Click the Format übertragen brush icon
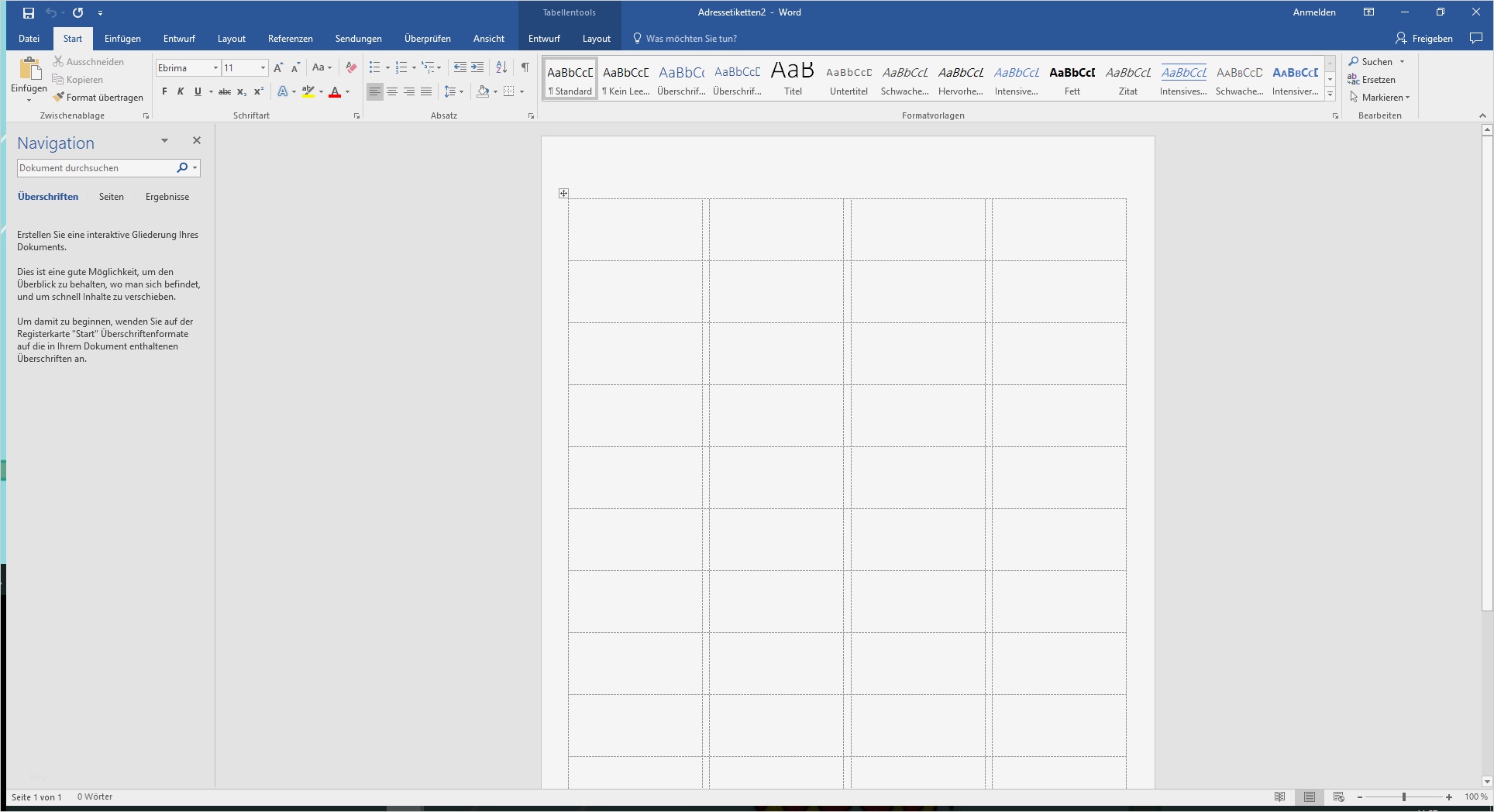This screenshot has width=1494, height=812. (x=60, y=97)
